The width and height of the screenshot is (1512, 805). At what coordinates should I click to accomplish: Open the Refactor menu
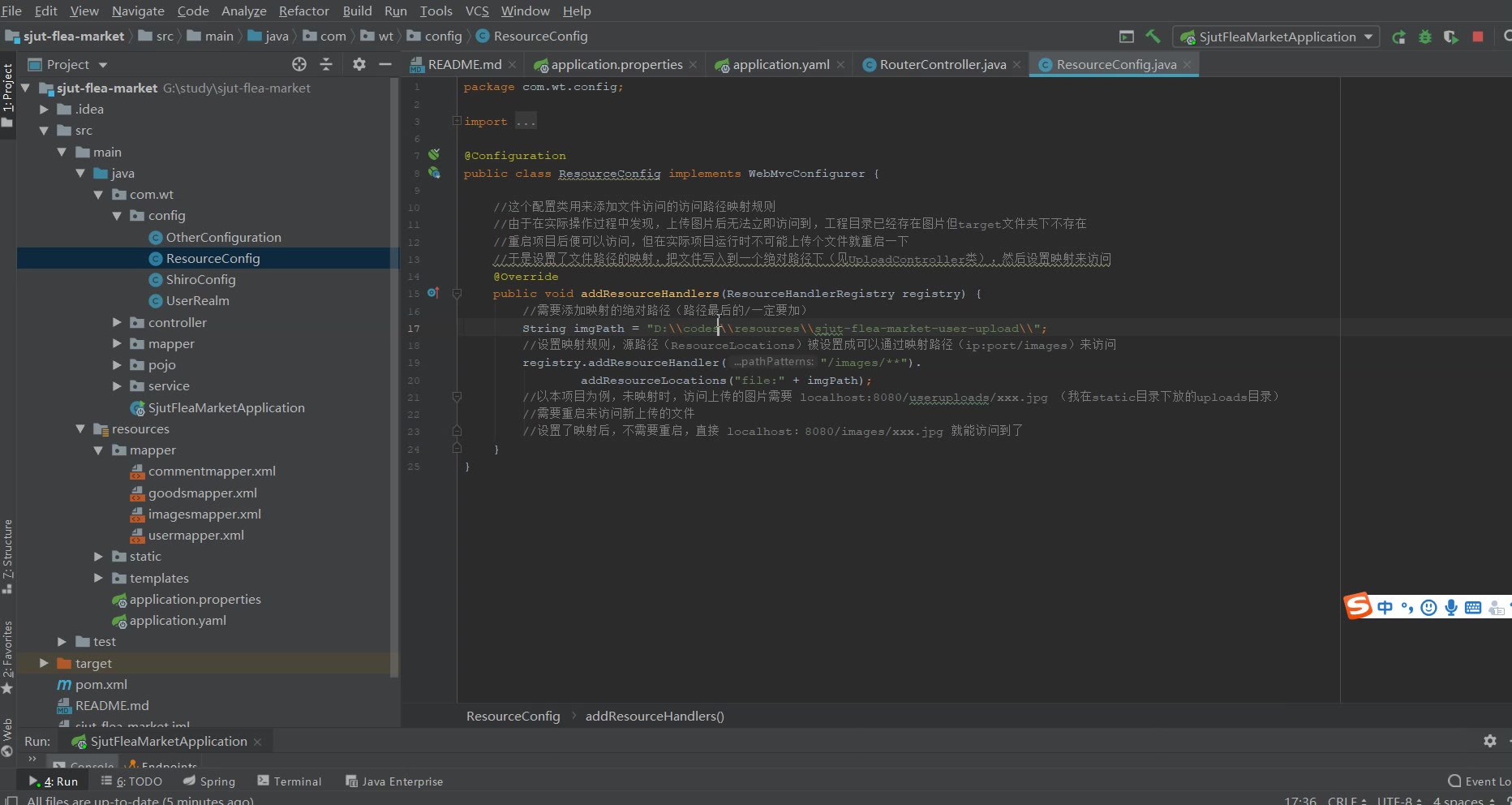[x=303, y=11]
